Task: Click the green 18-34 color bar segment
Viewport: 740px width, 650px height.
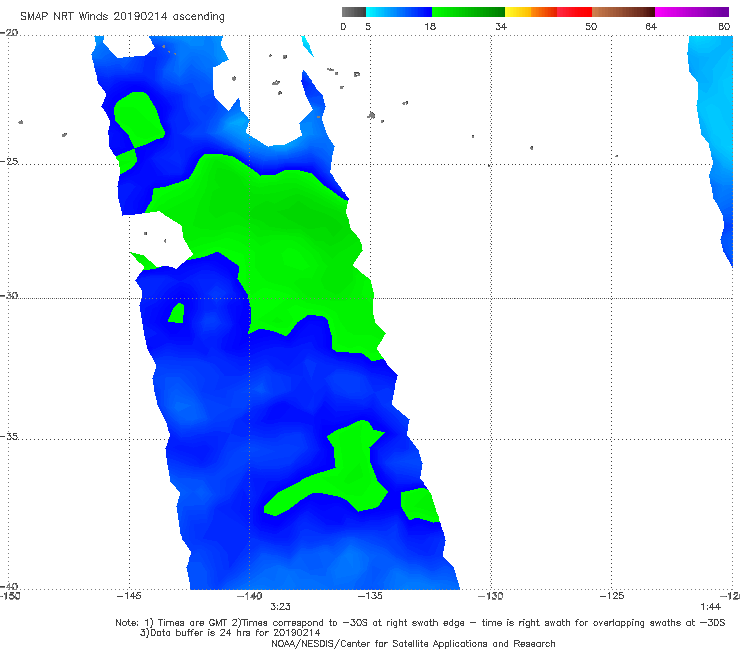Action: point(468,12)
